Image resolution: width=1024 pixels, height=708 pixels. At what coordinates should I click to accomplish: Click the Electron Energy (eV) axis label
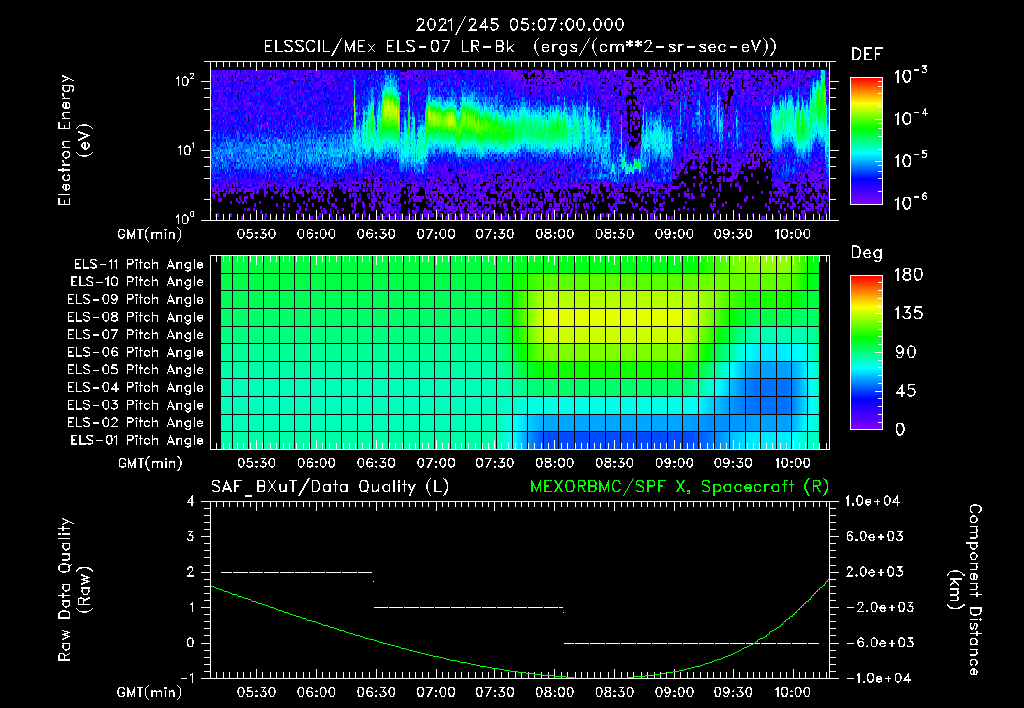74,140
